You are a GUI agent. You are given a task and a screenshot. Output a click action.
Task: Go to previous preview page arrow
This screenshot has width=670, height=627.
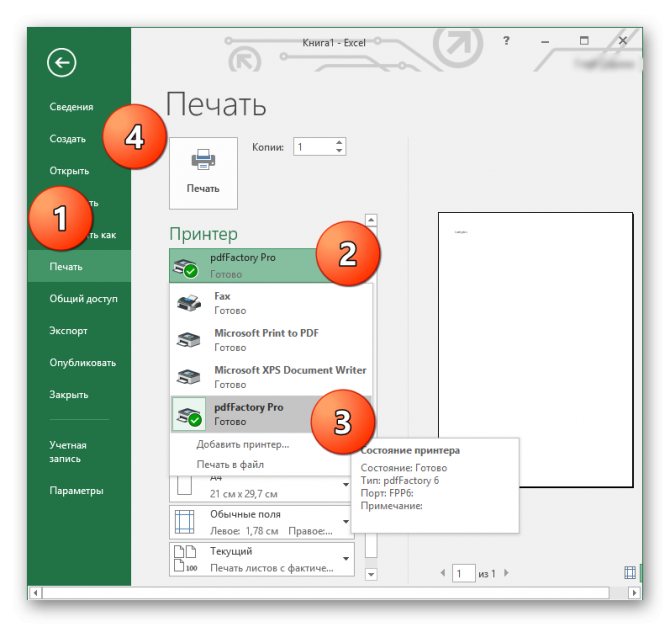(443, 573)
